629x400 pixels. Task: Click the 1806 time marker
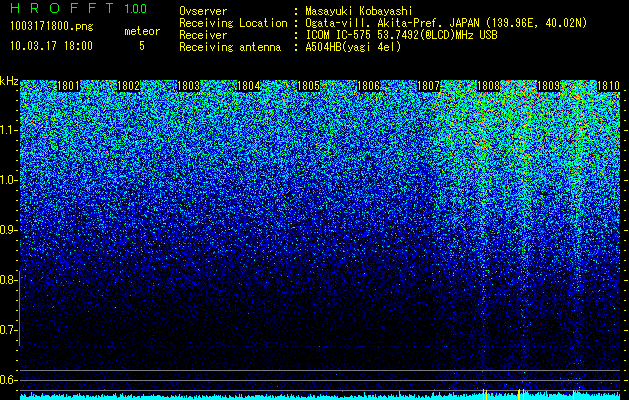(x=369, y=86)
